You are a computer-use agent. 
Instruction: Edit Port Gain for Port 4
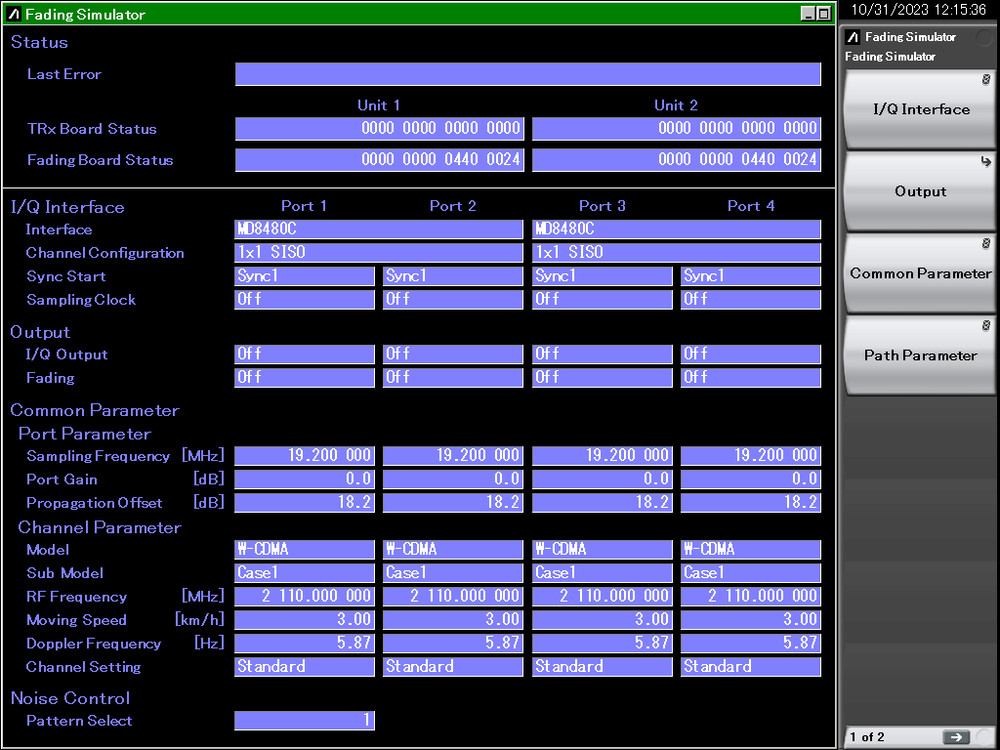(x=751, y=480)
